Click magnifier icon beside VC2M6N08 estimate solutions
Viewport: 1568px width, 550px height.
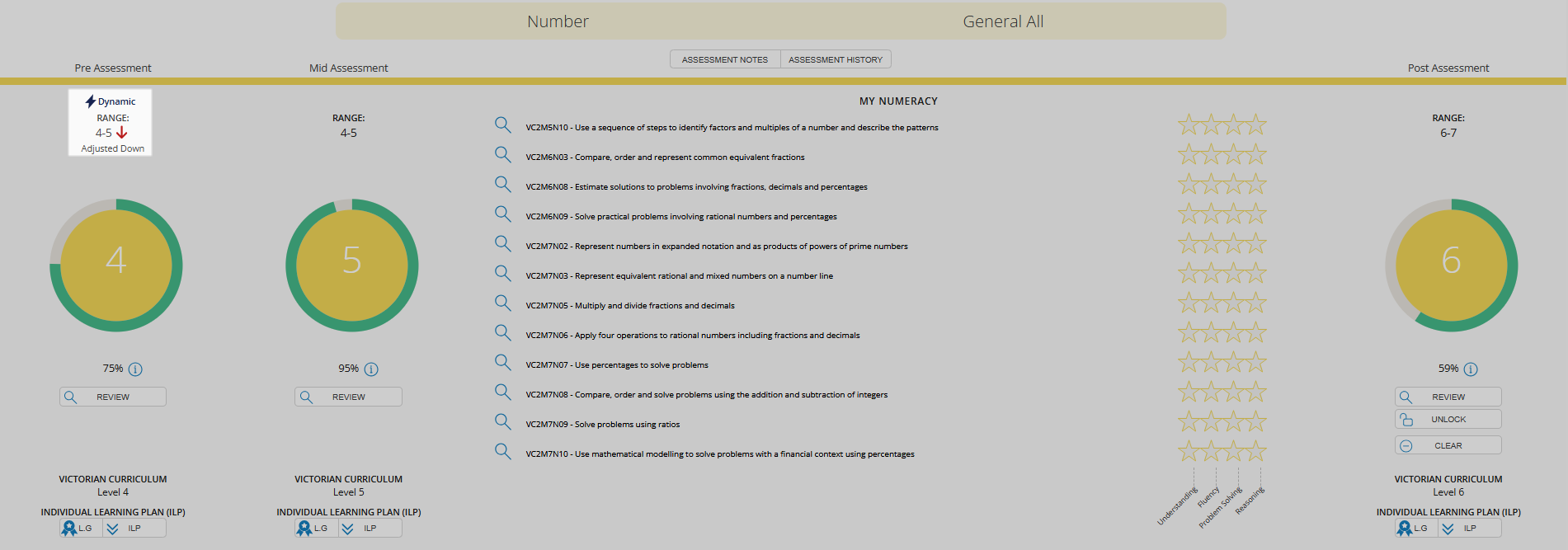pos(502,184)
